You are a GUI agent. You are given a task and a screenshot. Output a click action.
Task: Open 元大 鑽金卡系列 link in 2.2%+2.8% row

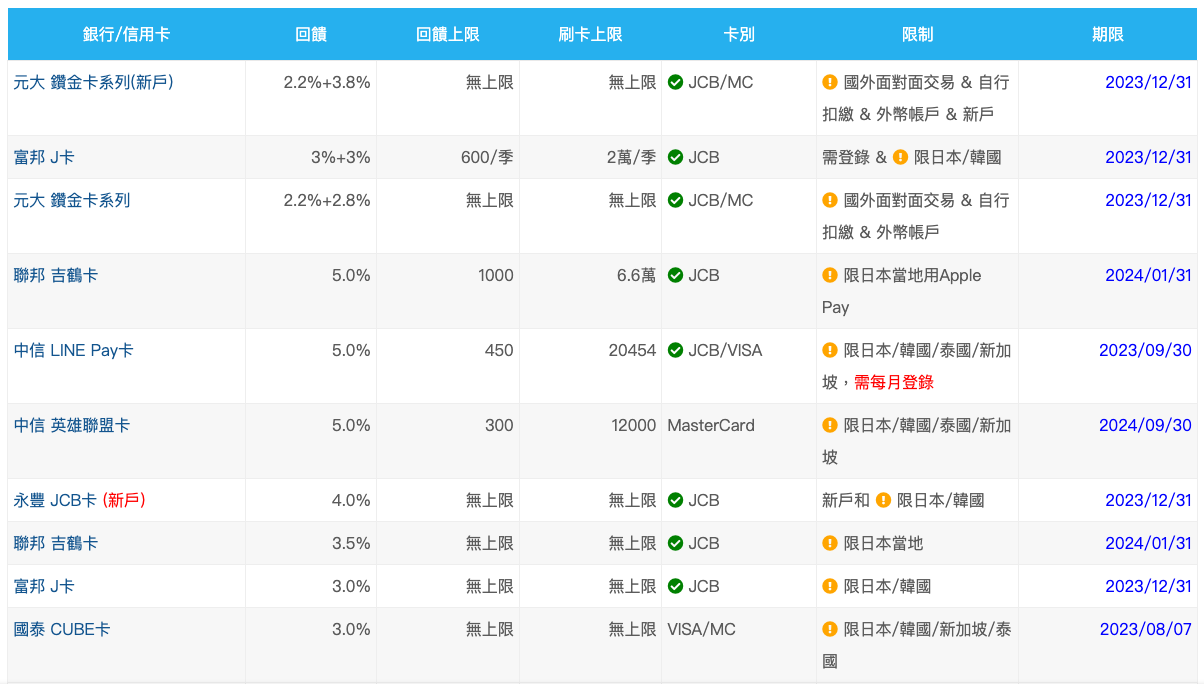pos(72,200)
